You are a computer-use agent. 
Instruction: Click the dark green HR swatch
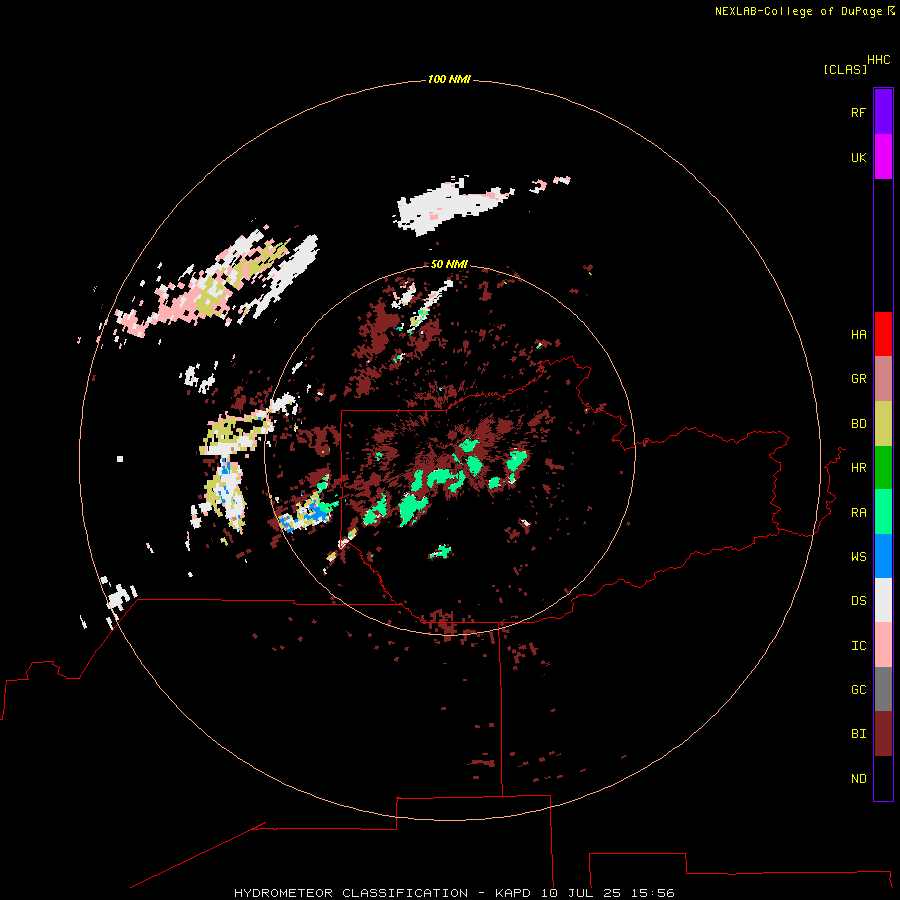[883, 467]
